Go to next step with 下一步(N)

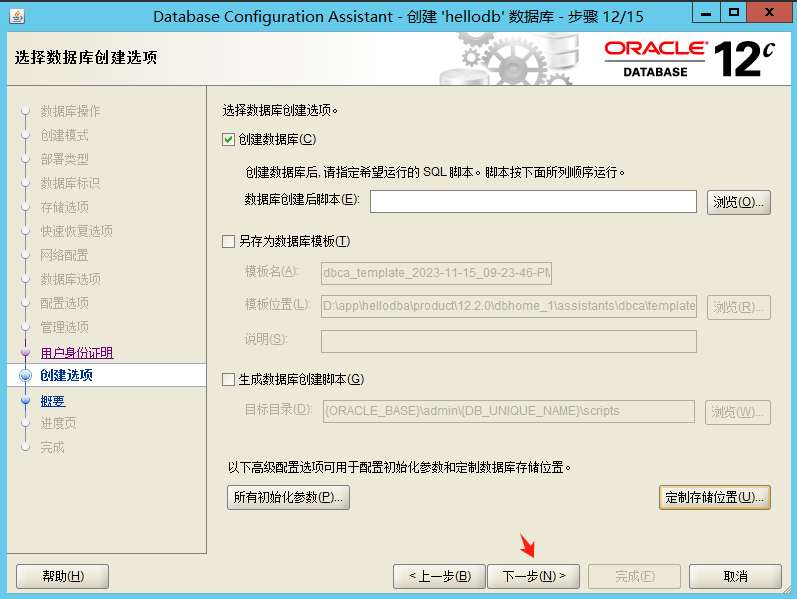tap(533, 576)
